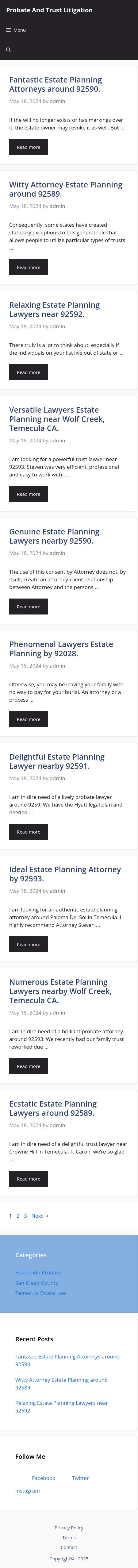Open the Terms footer link
138x1568 pixels.
click(x=69, y=1537)
